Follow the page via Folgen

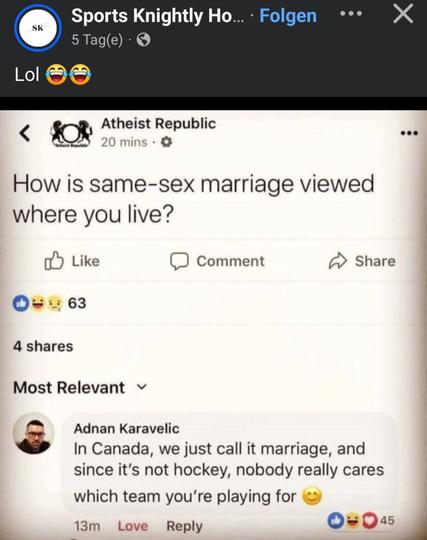pos(288,16)
